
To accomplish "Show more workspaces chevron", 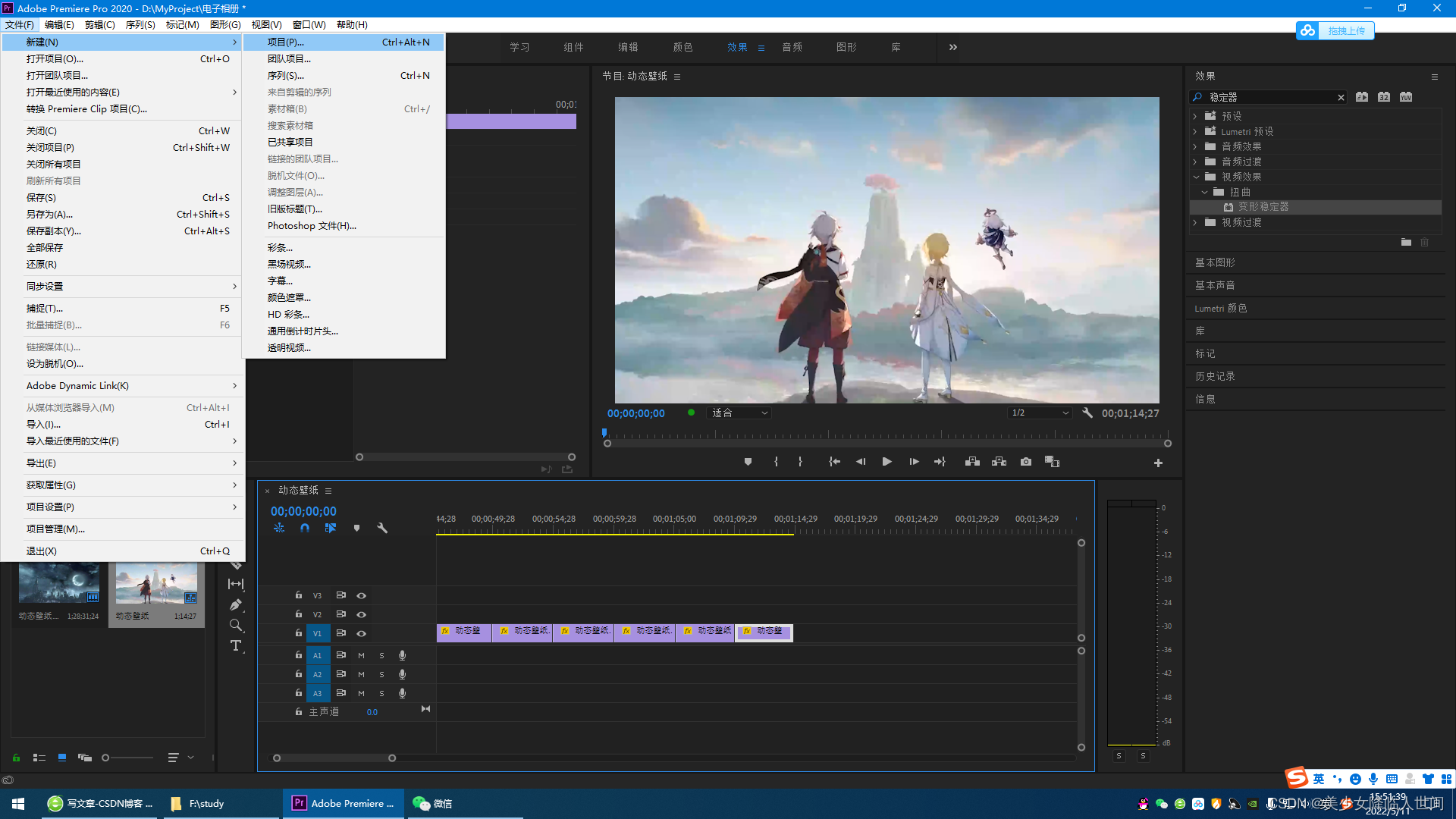I will [953, 47].
